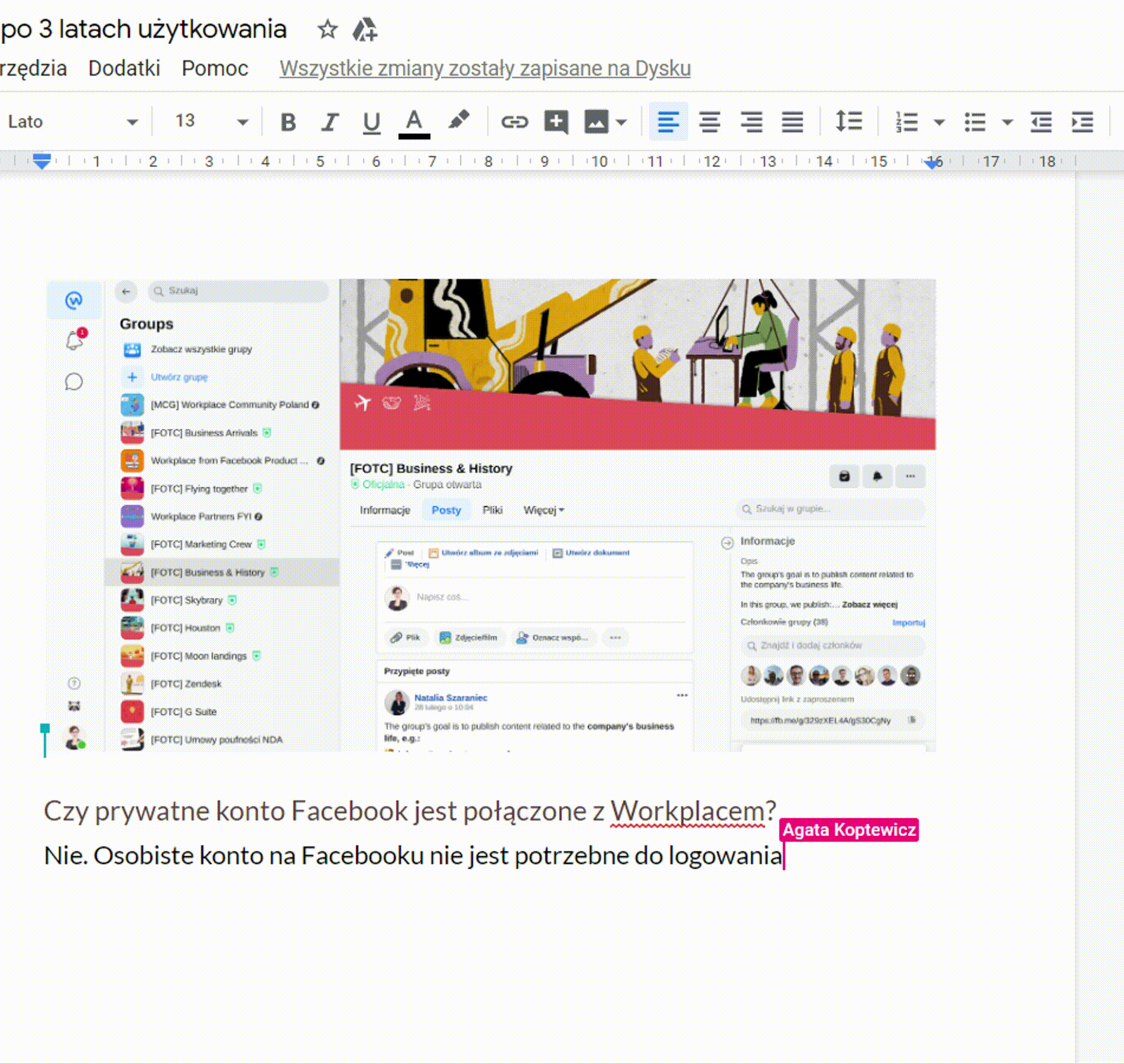Click 'Zobacz wszystkie grupy' in the image
Screen dimensions: 1124x1064
click(201, 349)
